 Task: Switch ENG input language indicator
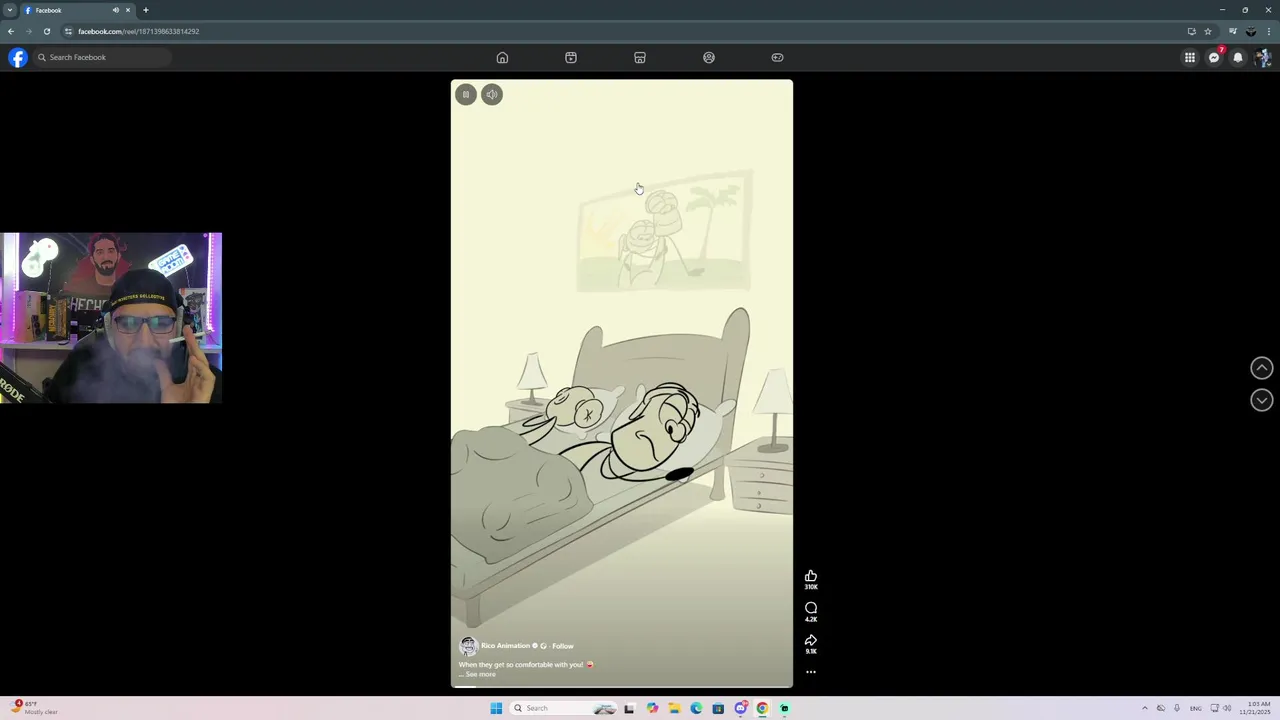coord(1195,708)
